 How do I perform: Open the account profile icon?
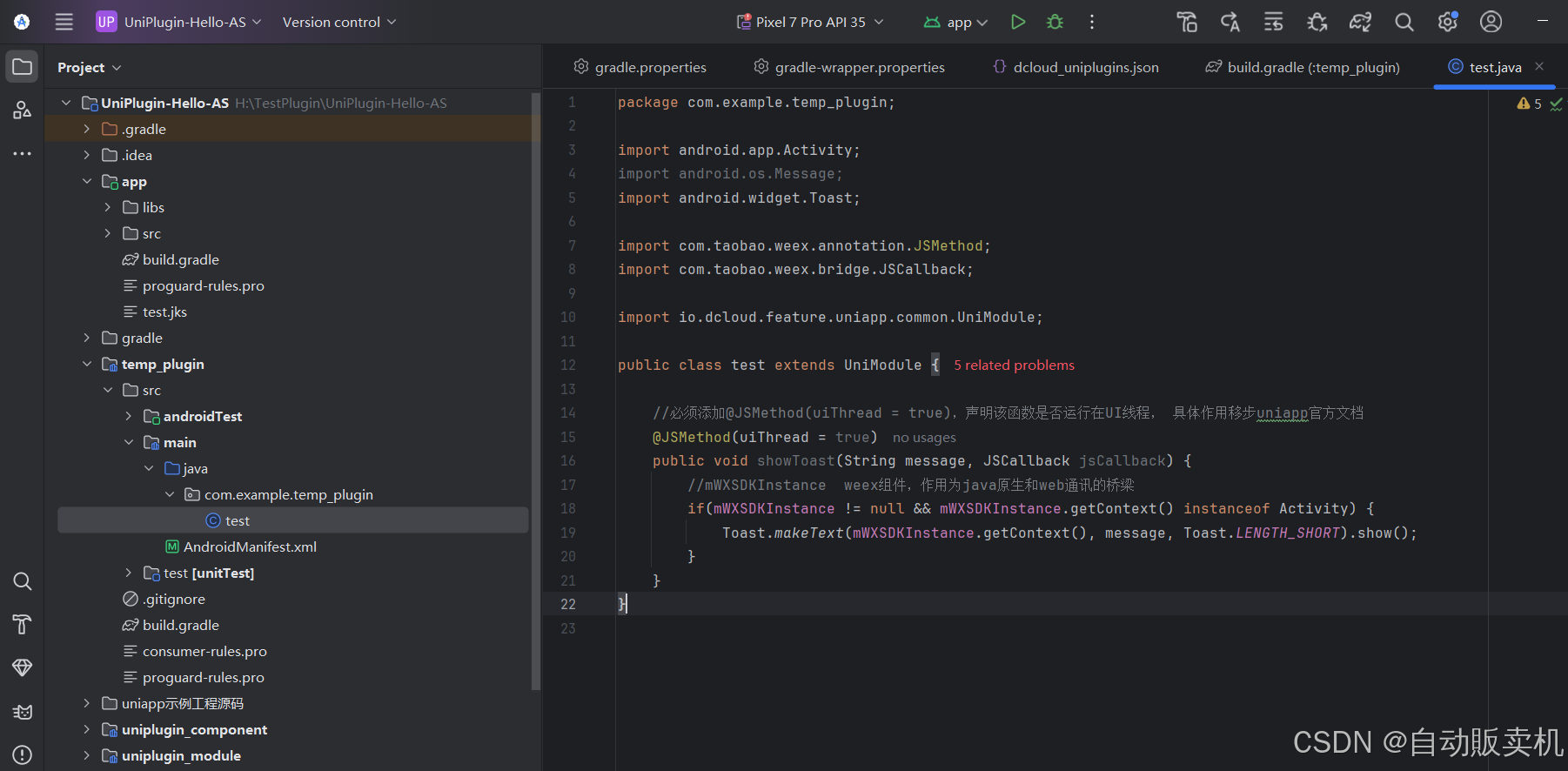tap(1491, 22)
